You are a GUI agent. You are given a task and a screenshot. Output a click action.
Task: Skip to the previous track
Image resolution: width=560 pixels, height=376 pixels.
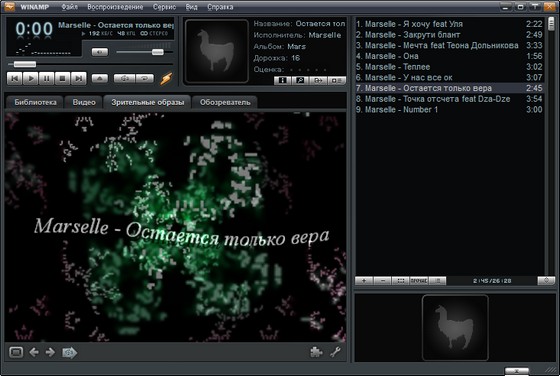point(15,78)
